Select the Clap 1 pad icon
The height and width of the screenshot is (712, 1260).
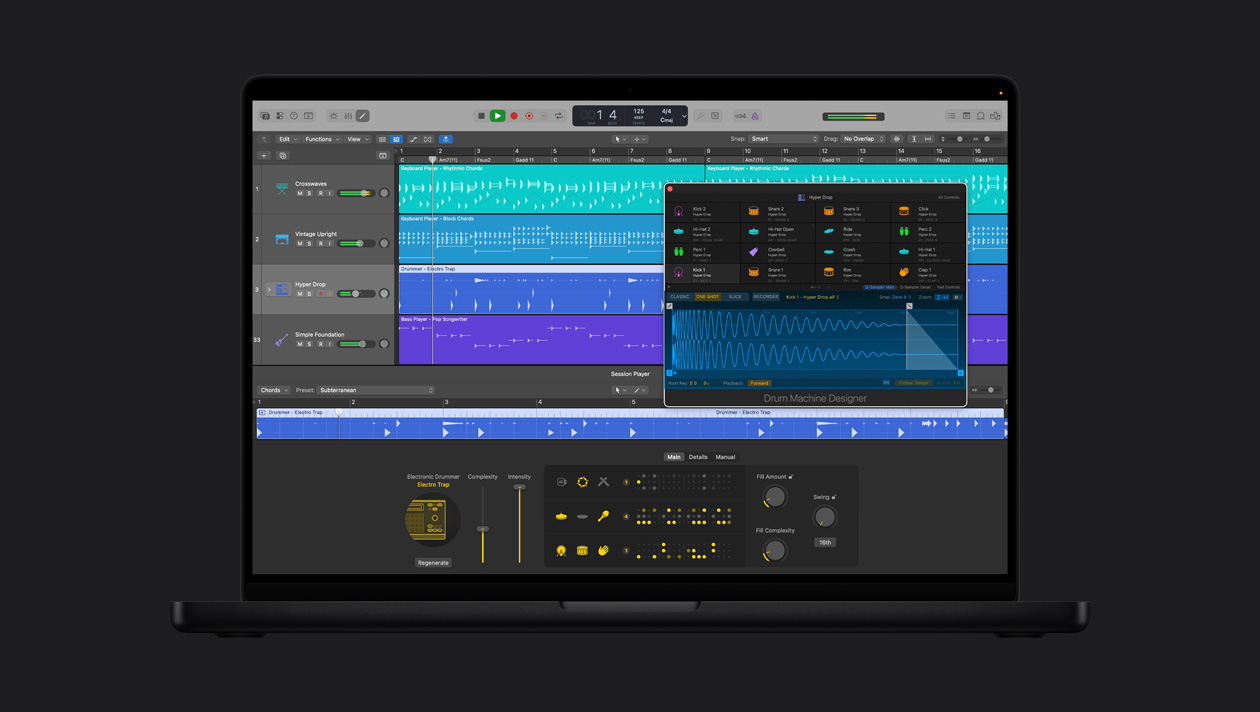pos(903,271)
